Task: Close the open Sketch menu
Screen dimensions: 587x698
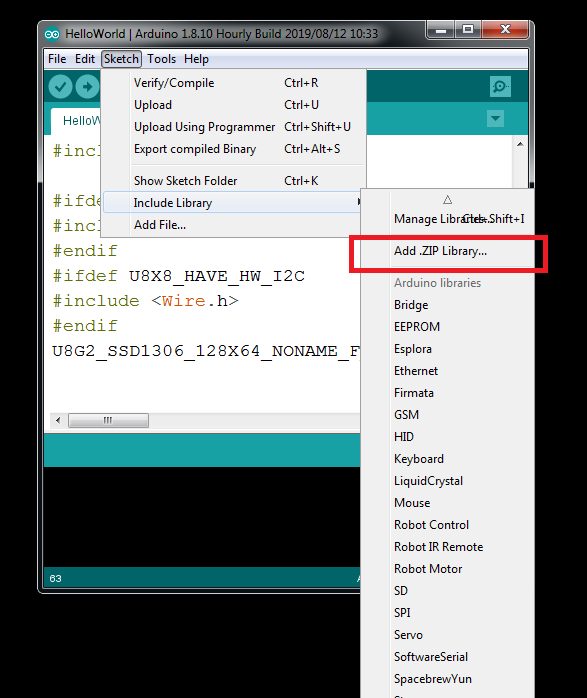Action: point(121,59)
